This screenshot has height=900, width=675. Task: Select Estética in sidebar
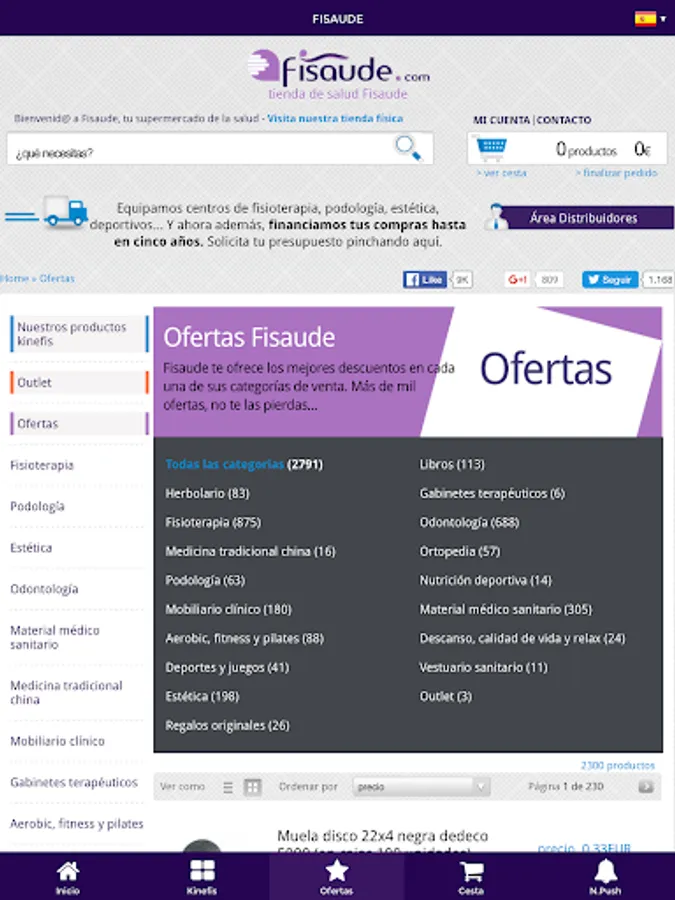pos(31,548)
